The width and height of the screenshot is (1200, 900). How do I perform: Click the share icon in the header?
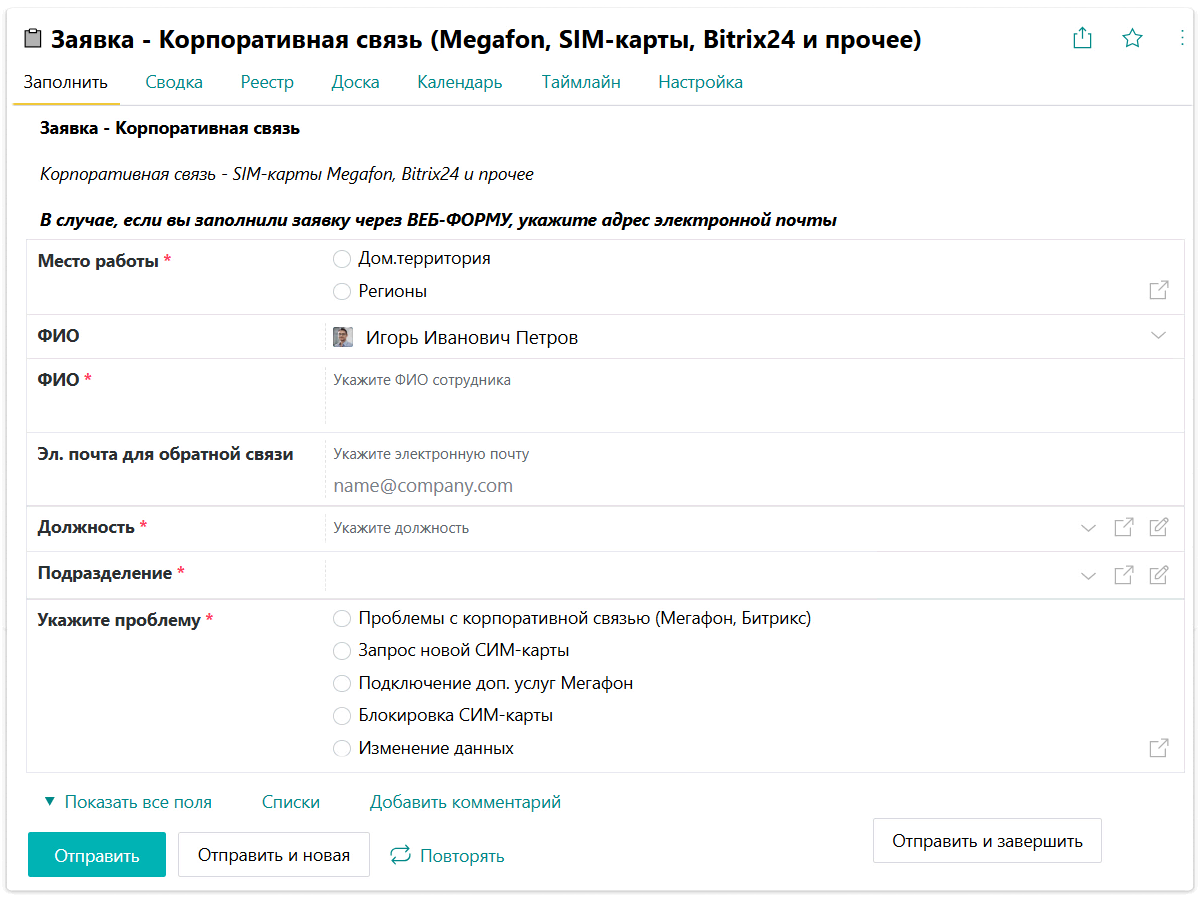click(x=1082, y=39)
